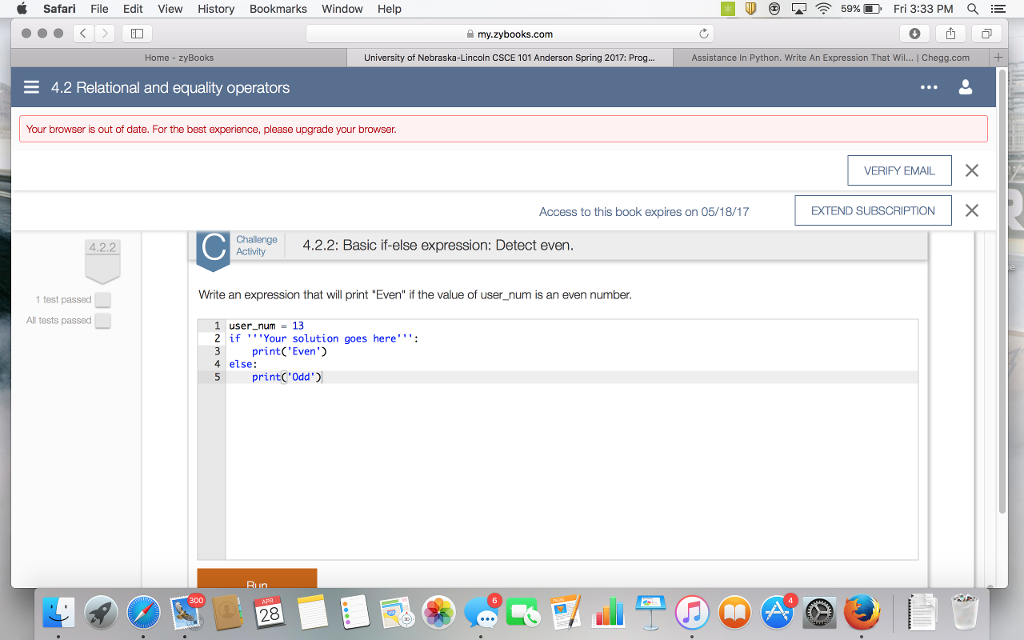Open Calendar from the Dock
The image size is (1024, 640).
click(x=269, y=613)
